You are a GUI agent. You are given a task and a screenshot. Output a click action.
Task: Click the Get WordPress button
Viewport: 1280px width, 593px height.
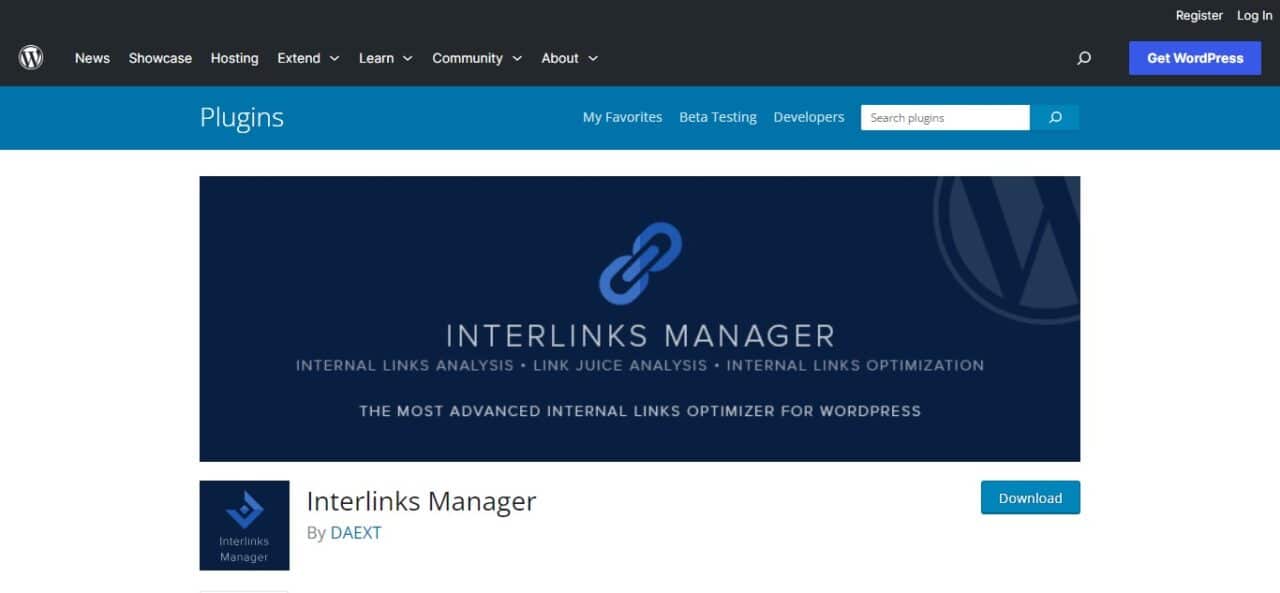1195,58
